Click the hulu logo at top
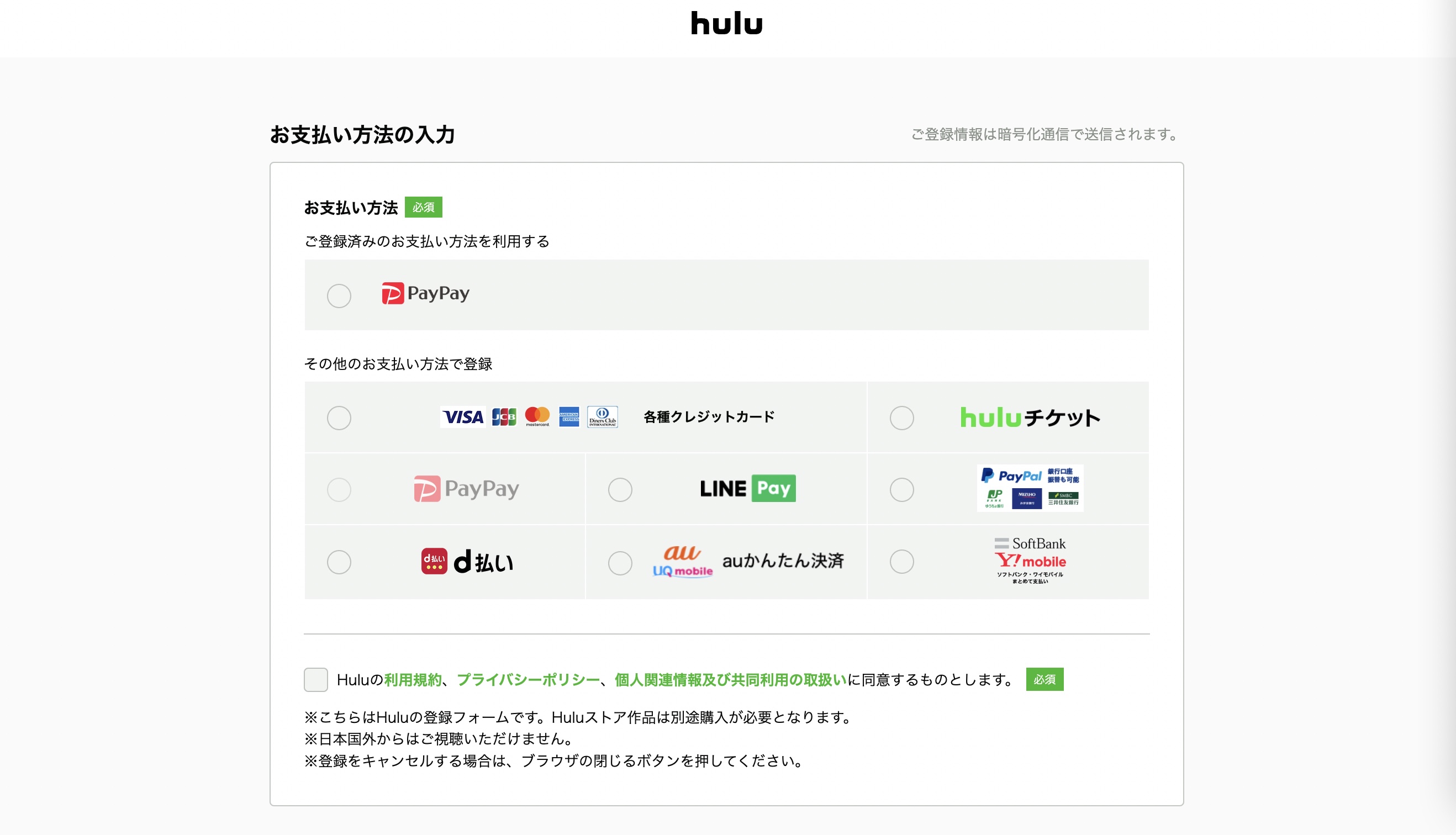Image resolution: width=1456 pixels, height=835 pixels. coord(726,23)
